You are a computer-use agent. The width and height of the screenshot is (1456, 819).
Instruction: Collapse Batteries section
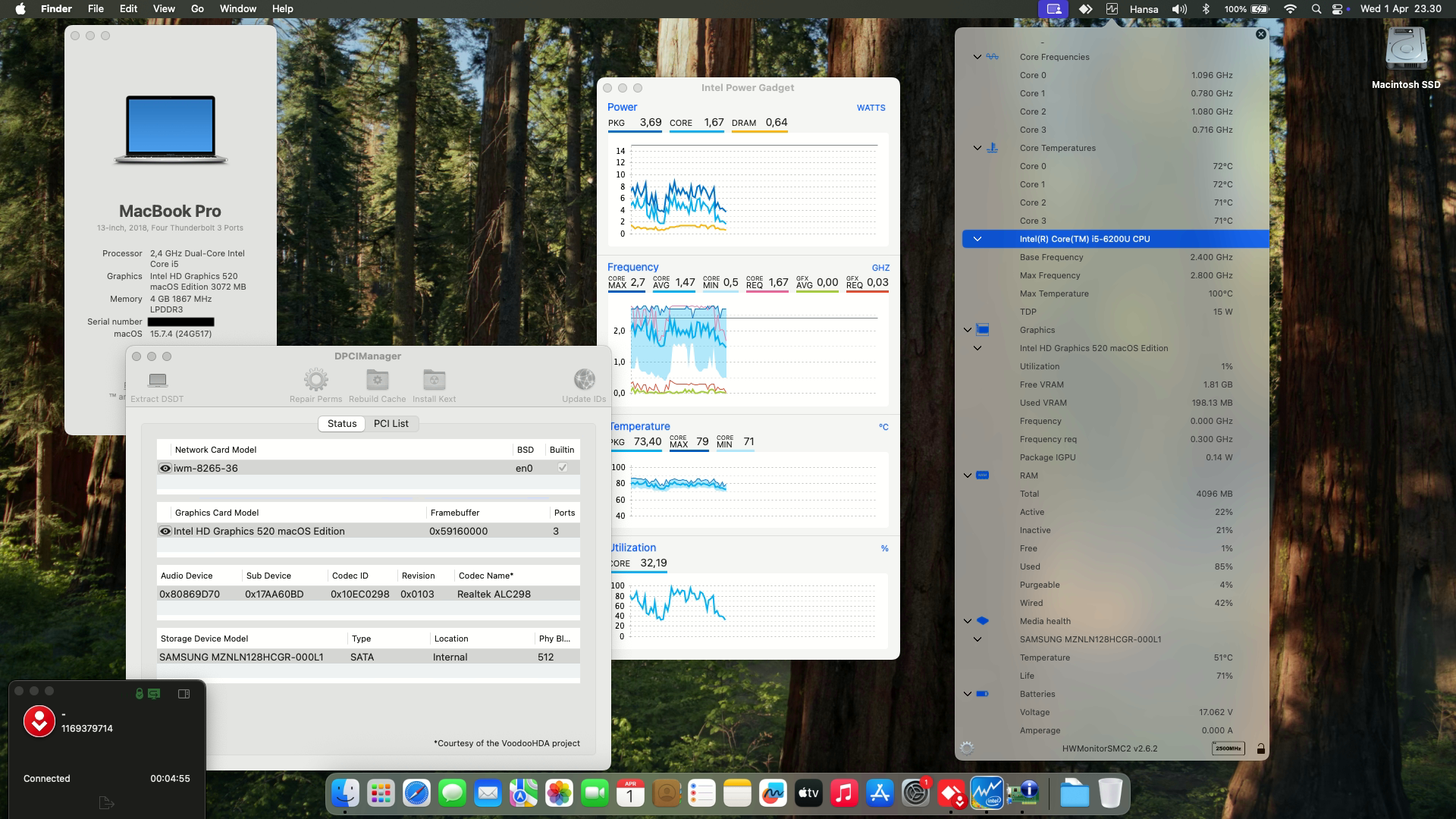click(x=968, y=694)
